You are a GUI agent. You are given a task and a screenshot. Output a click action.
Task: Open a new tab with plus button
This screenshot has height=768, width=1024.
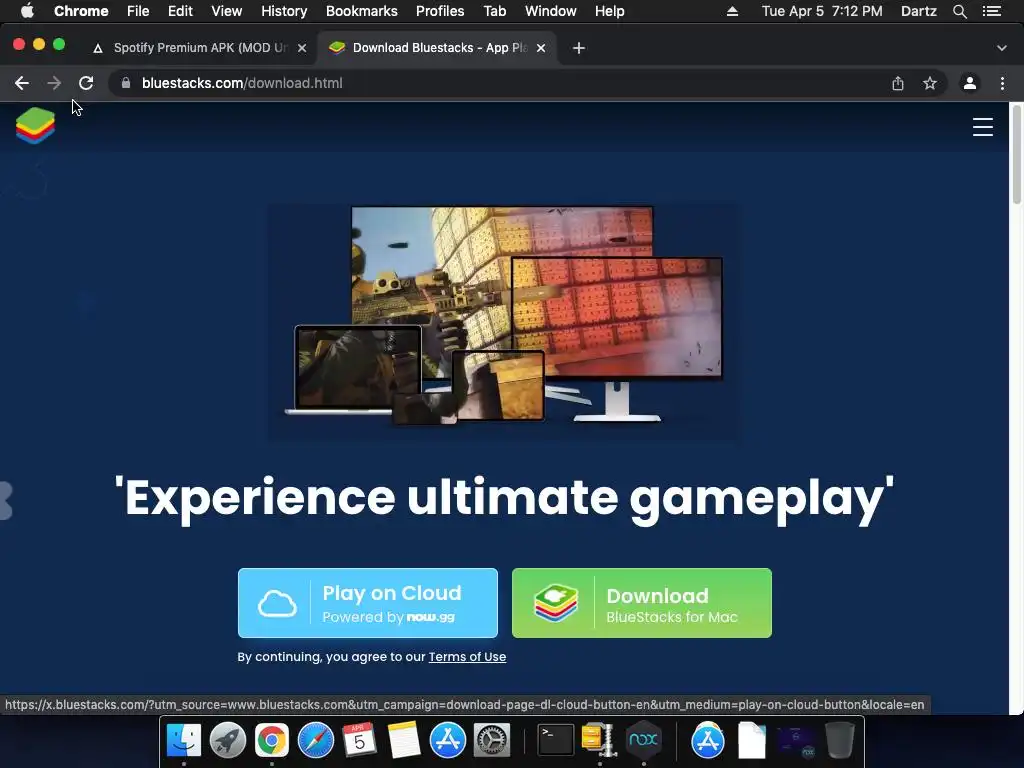[579, 48]
